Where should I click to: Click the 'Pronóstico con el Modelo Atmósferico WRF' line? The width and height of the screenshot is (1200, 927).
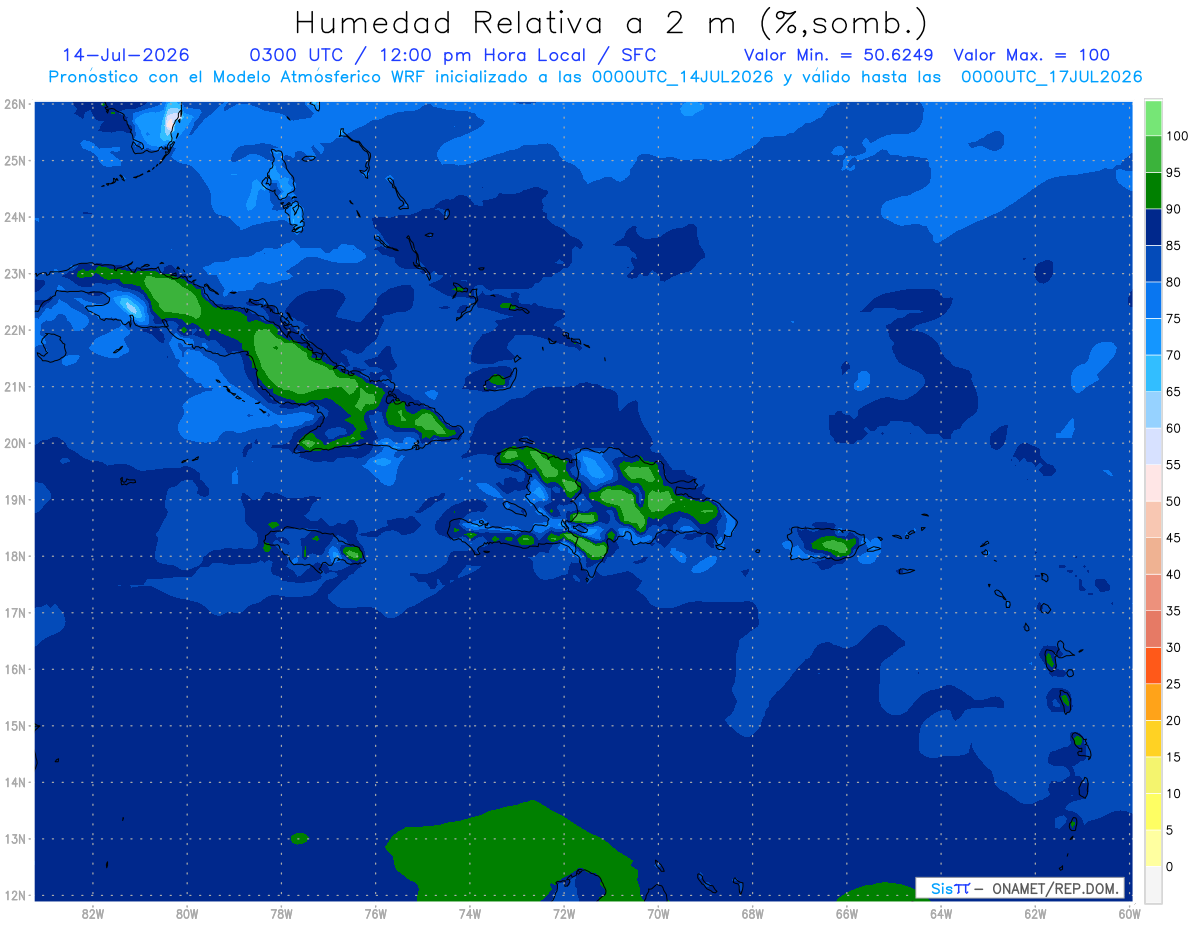coord(595,77)
